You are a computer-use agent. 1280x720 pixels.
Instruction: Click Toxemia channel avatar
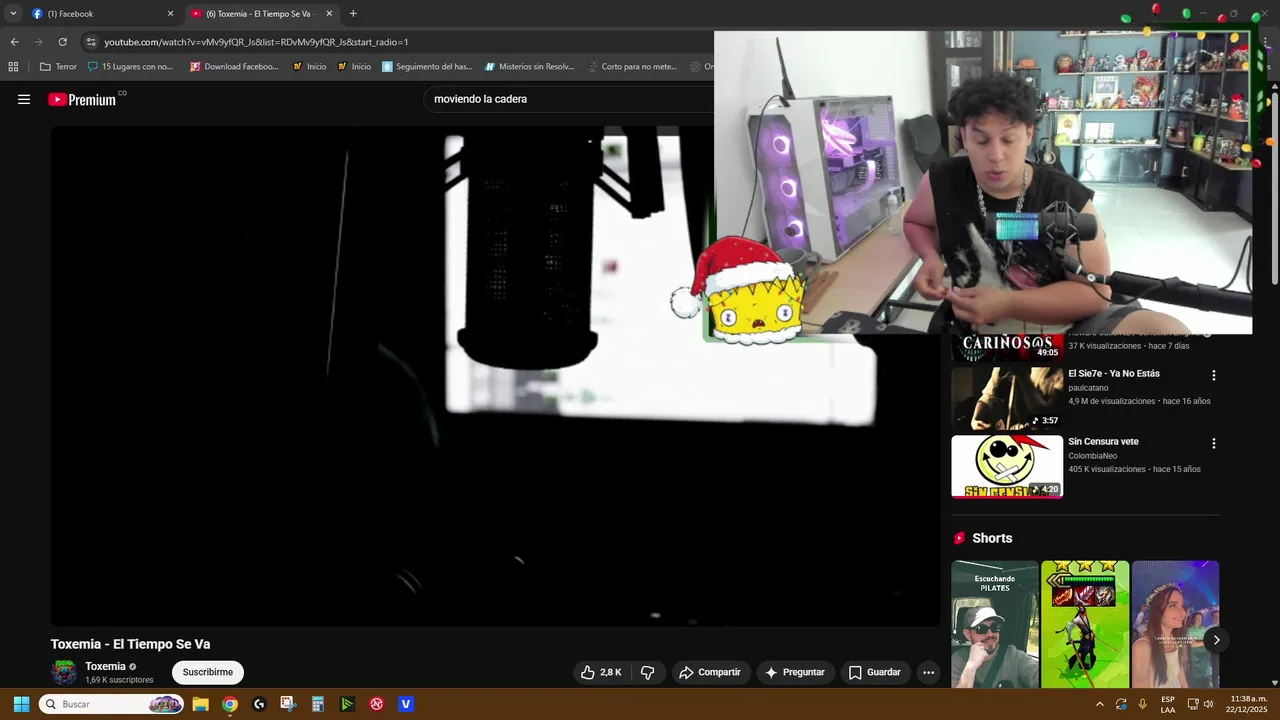coord(64,672)
